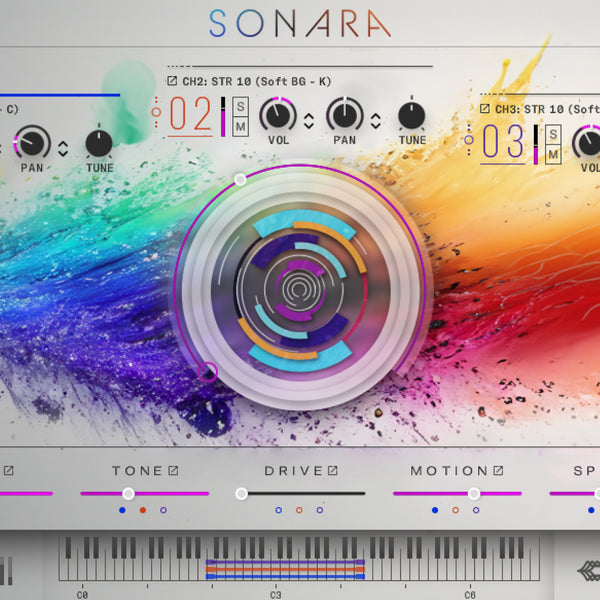The height and width of the screenshot is (600, 600).
Task: Toggle the purple dot under TONE
Action: click(x=163, y=510)
